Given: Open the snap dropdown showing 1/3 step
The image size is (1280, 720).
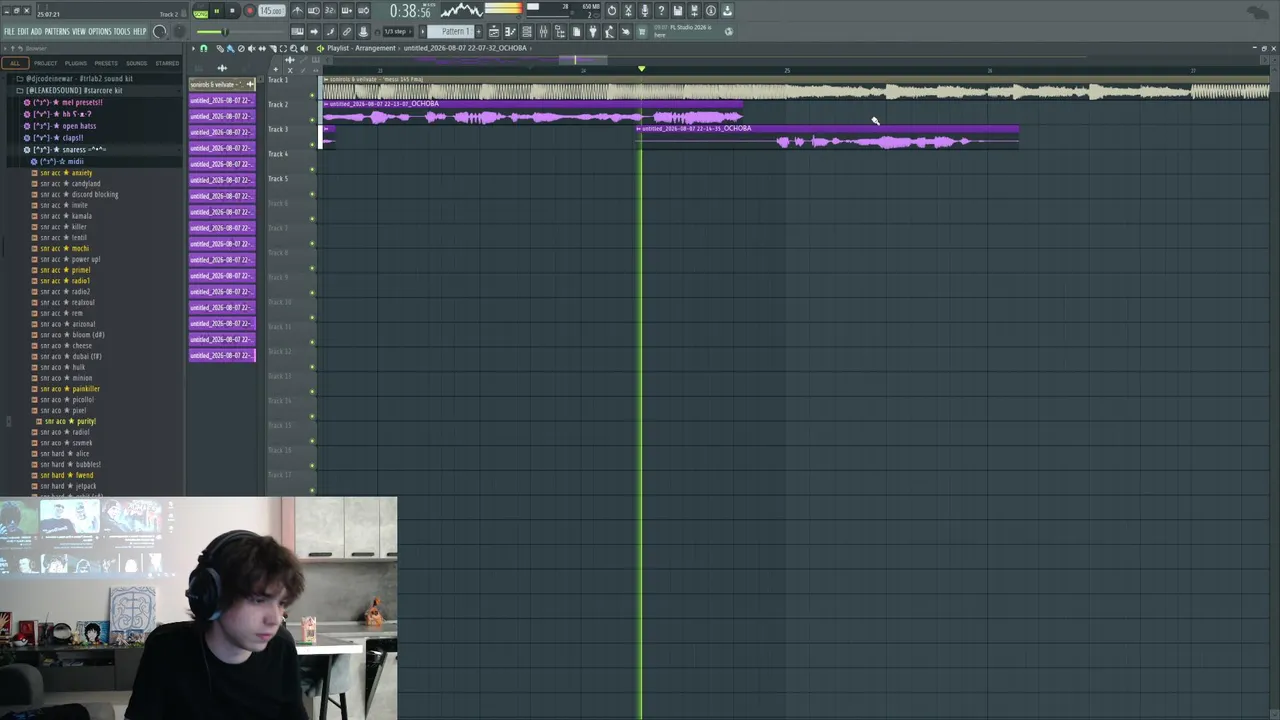Looking at the screenshot, I should 396,32.
